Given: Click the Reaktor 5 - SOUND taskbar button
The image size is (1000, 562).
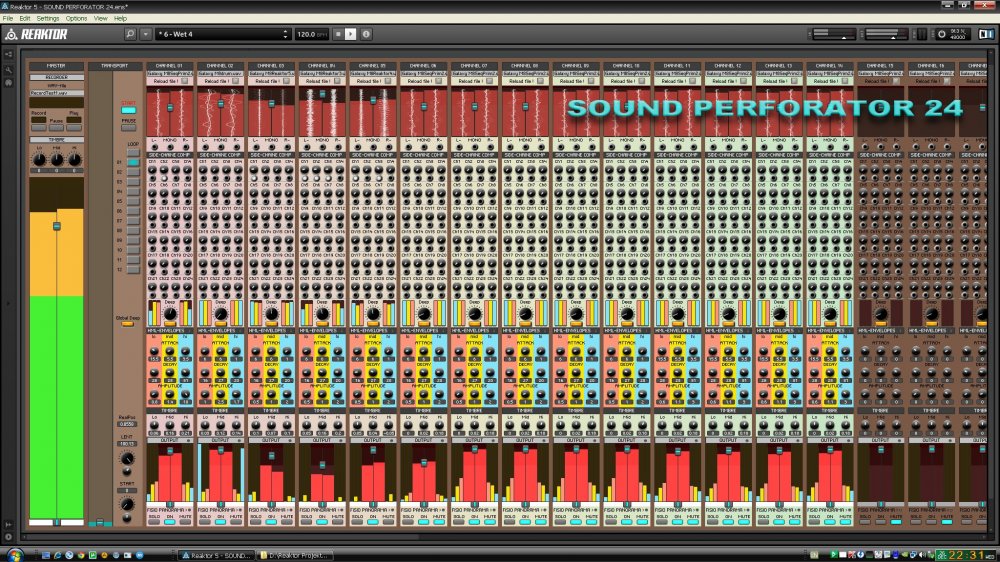Looking at the screenshot, I should (x=216, y=556).
